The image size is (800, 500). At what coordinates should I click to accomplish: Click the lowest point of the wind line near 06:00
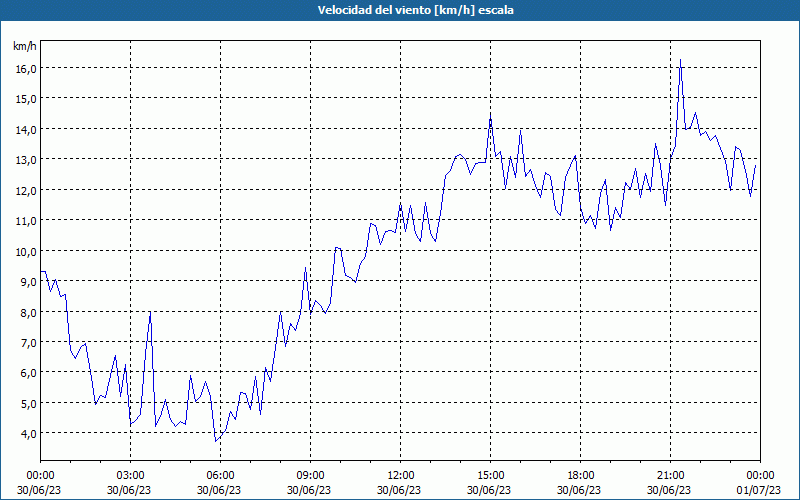pos(216,441)
